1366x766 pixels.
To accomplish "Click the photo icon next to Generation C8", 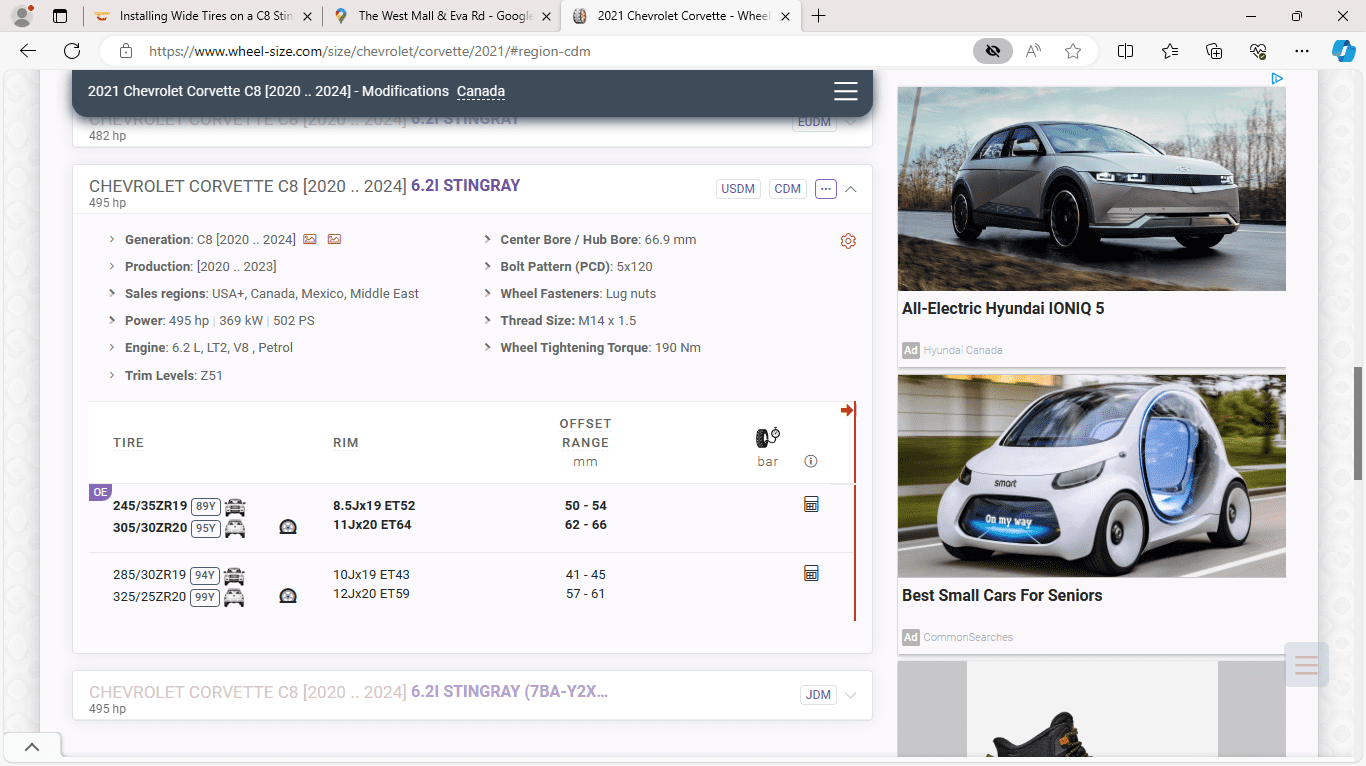I will [x=310, y=239].
